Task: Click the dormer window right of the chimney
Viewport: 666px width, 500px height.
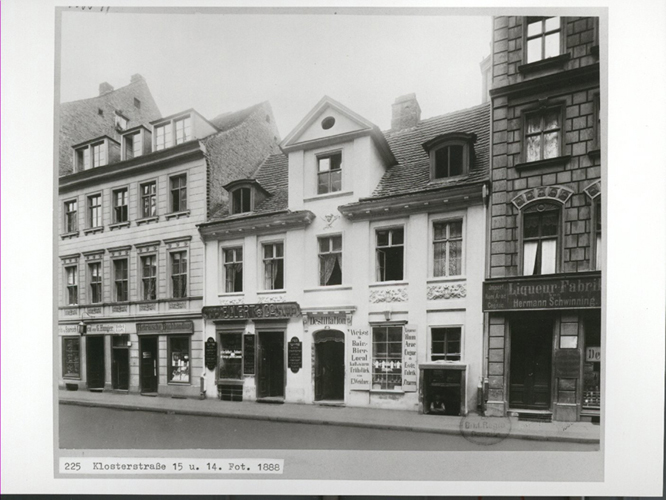Action: [449, 158]
